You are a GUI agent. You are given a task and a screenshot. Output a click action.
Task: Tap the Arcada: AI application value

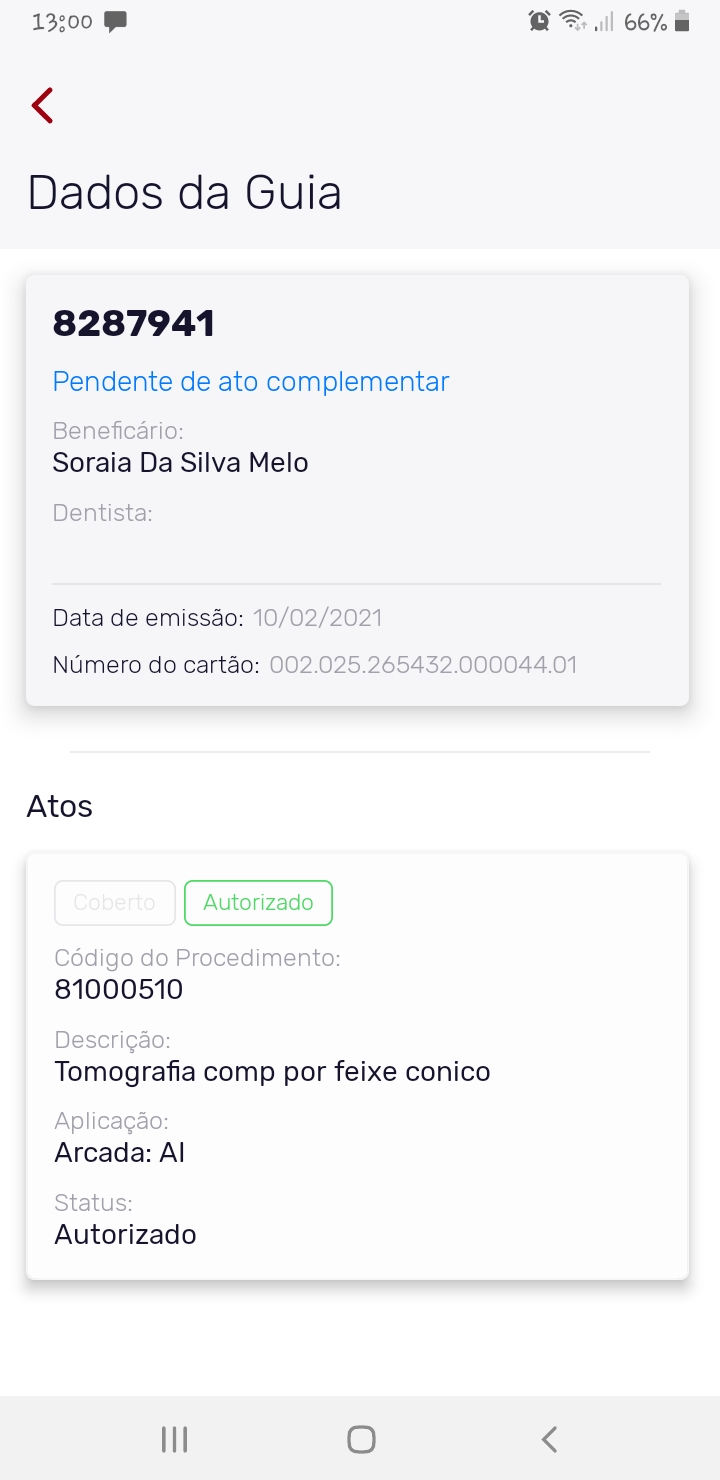click(120, 1153)
